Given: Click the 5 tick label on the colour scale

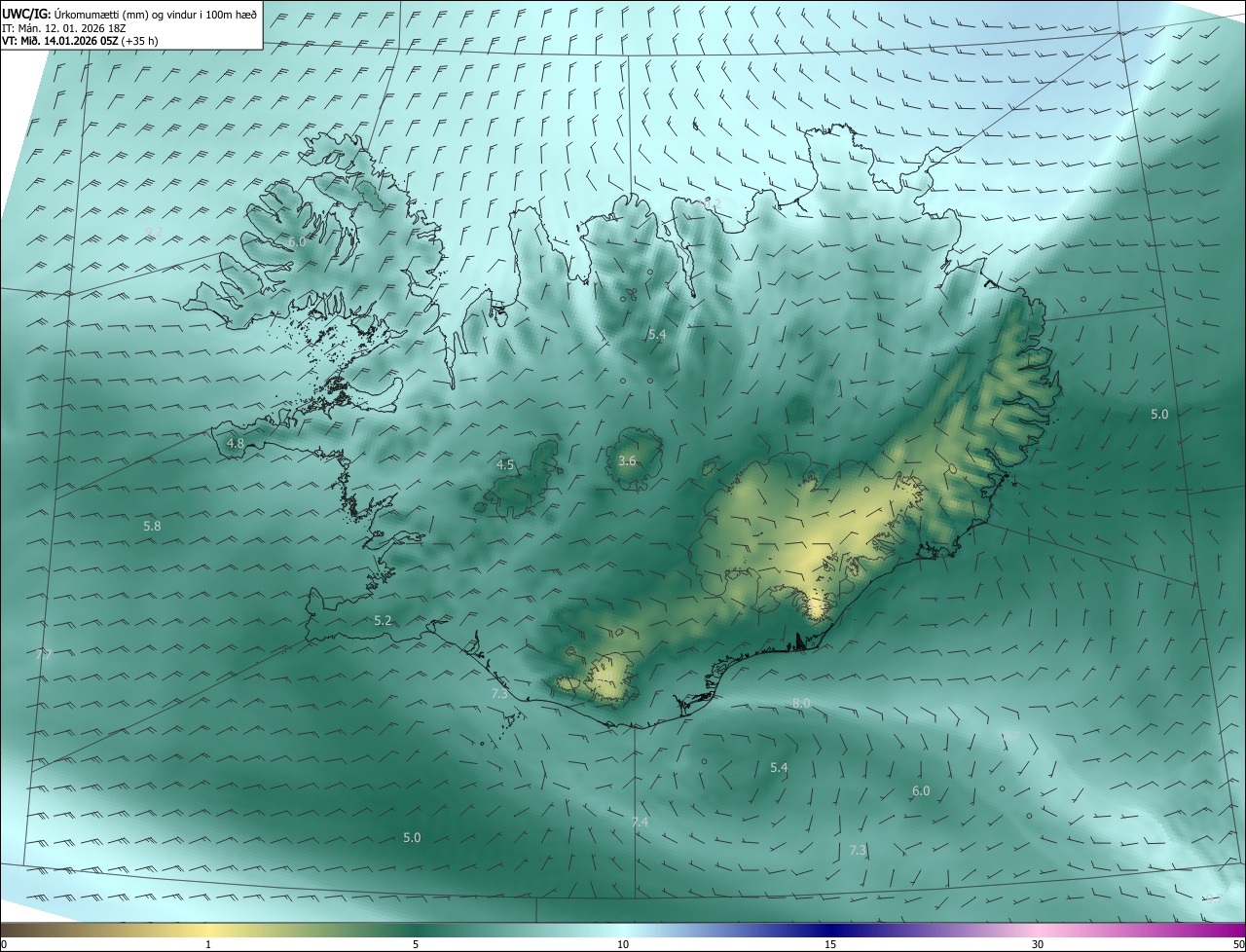Looking at the screenshot, I should pos(416,944).
